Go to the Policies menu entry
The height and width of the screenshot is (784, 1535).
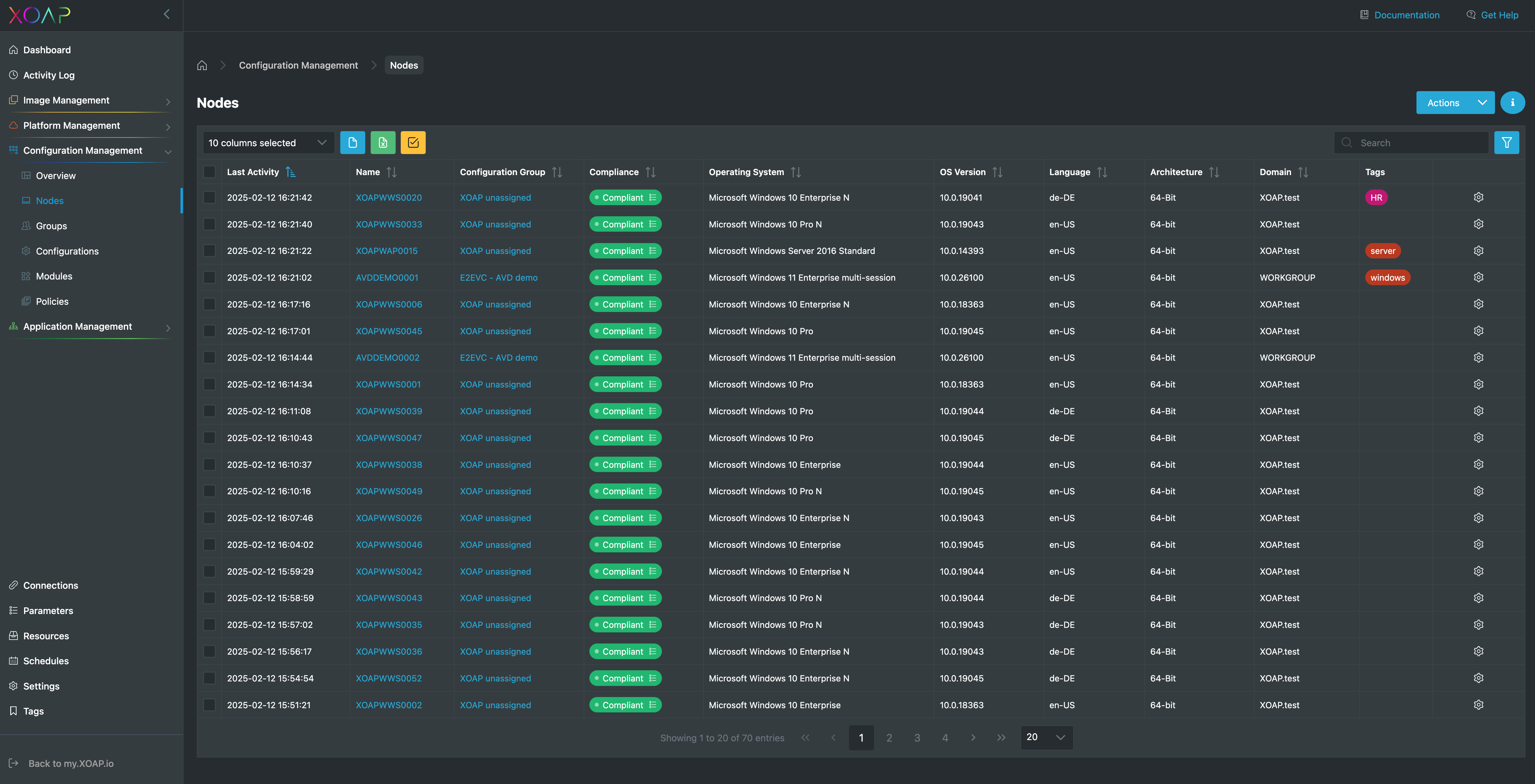point(52,301)
